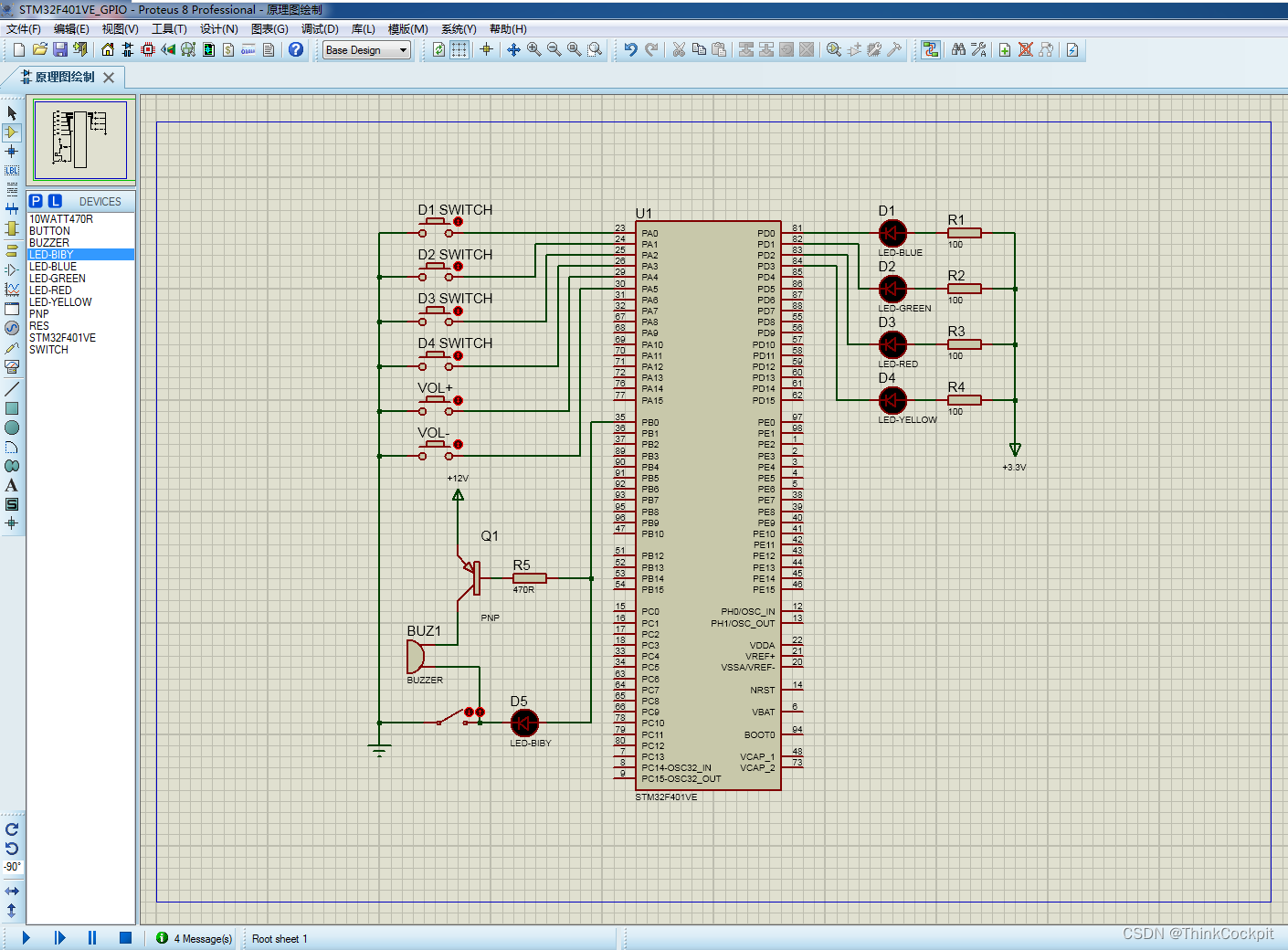Select the Component Mode tool
The width and height of the screenshot is (1288, 950).
[12, 132]
